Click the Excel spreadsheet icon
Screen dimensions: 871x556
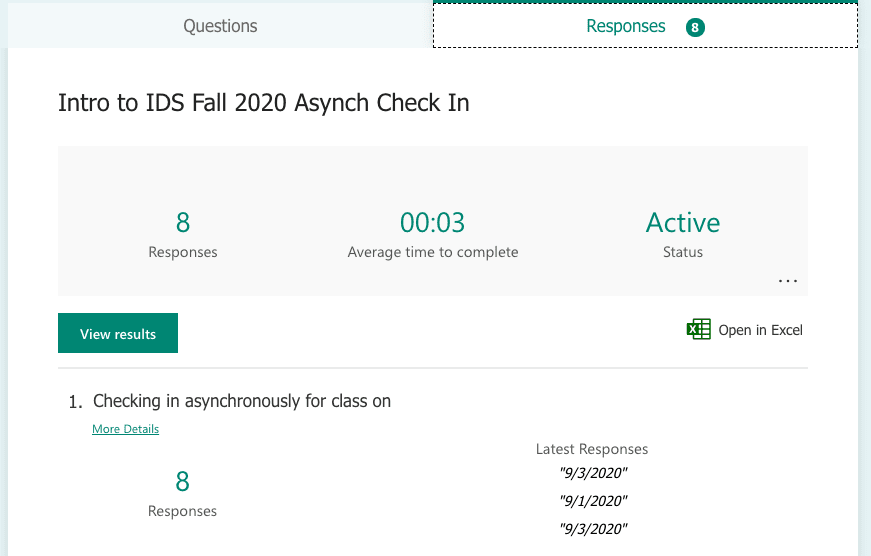698,330
